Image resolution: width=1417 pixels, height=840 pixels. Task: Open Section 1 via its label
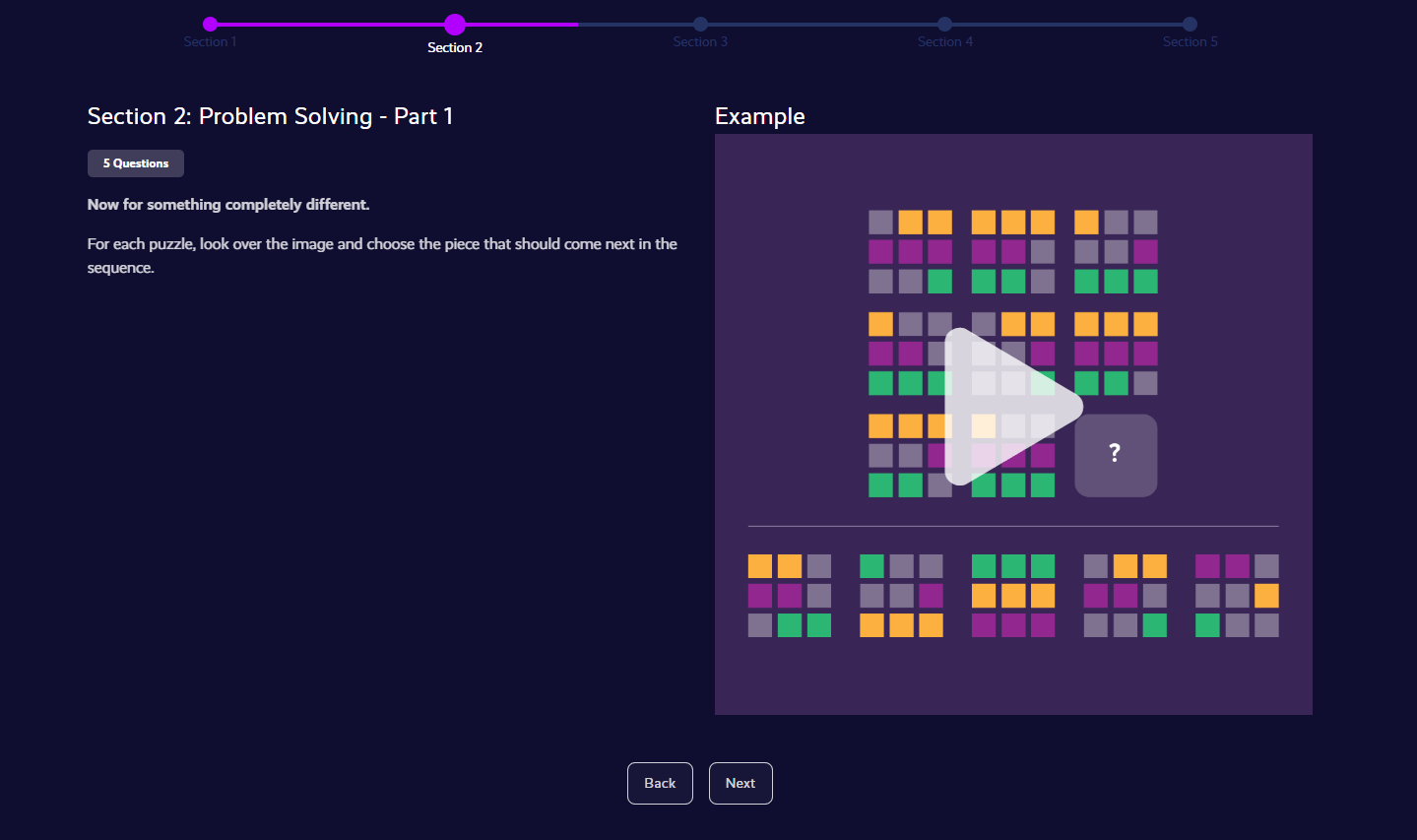point(210,41)
